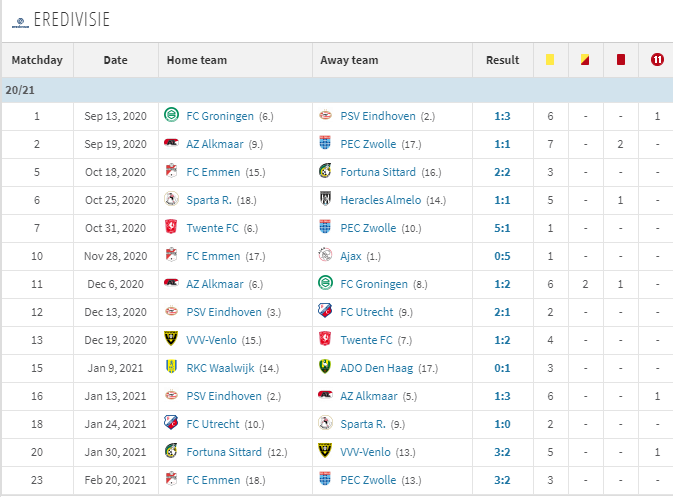Image resolution: width=673 pixels, height=497 pixels.
Task: Click the red penalty '11' header icon
Action: 657,60
